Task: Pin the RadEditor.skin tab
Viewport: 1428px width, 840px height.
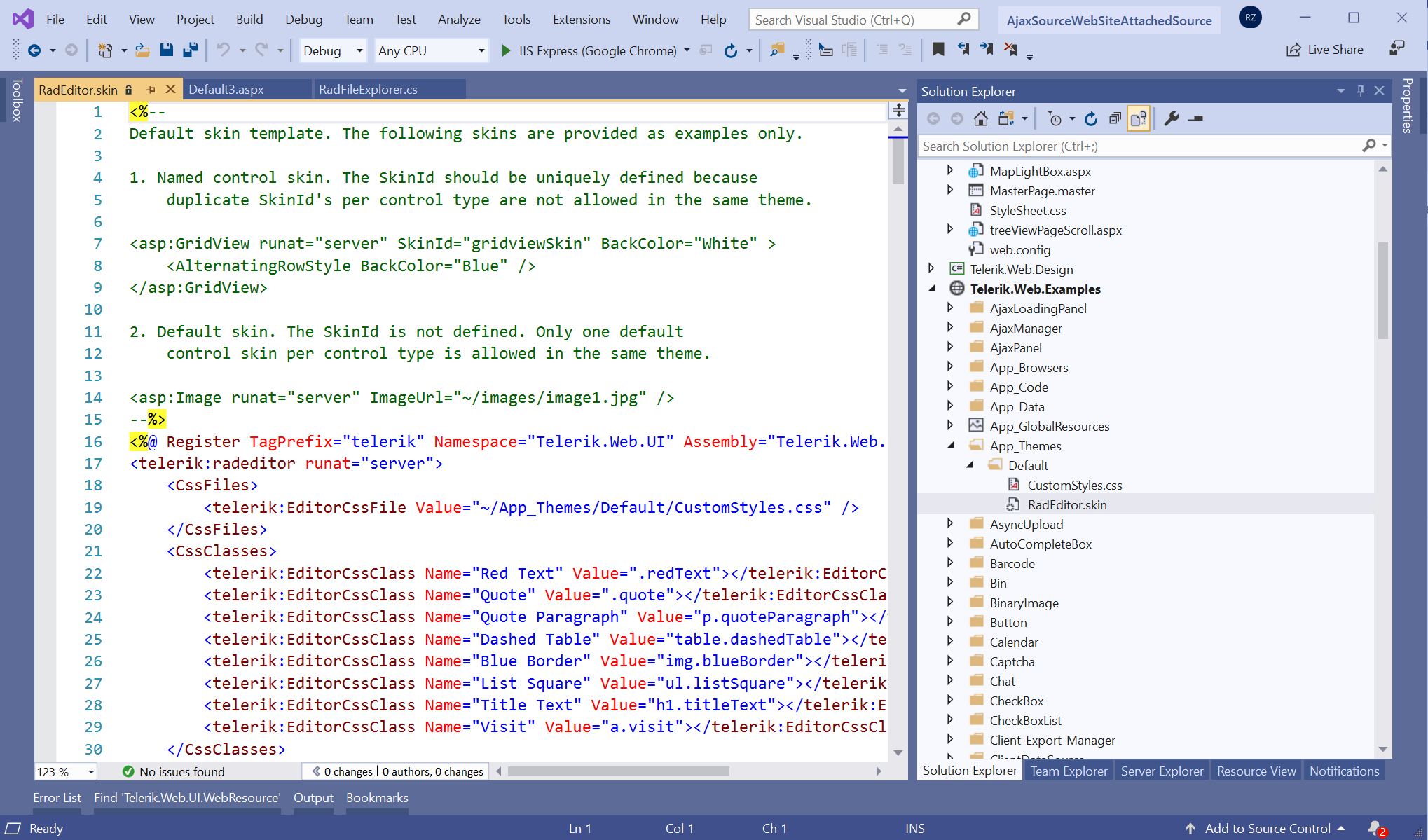Action: coord(151,90)
